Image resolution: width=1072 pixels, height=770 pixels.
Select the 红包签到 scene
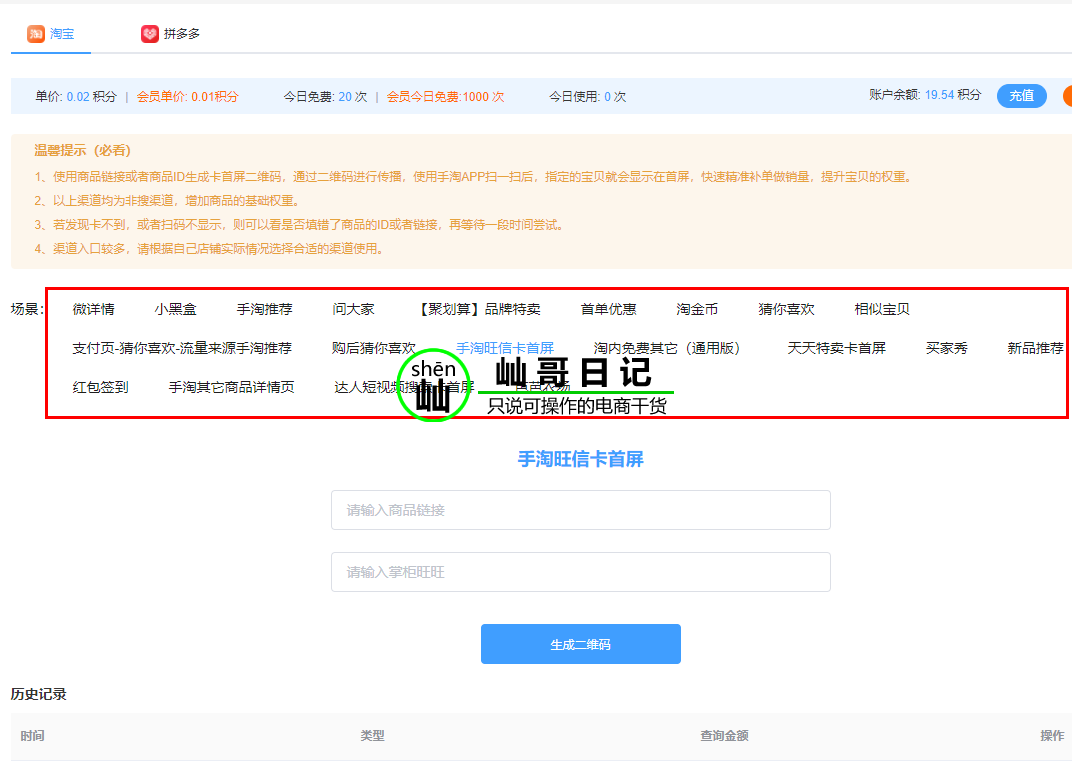(x=100, y=387)
